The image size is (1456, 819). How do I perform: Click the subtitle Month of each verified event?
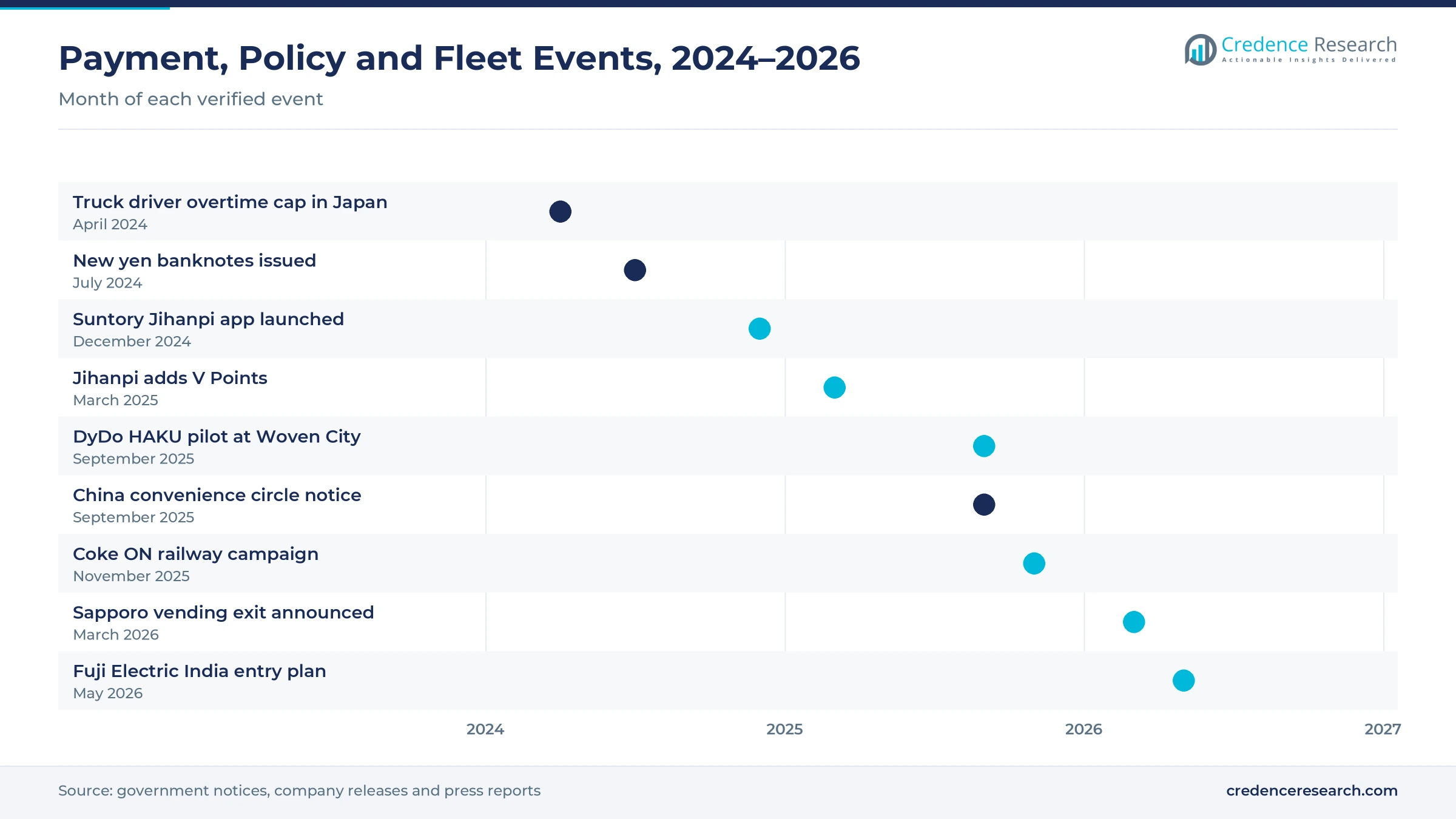(190, 99)
